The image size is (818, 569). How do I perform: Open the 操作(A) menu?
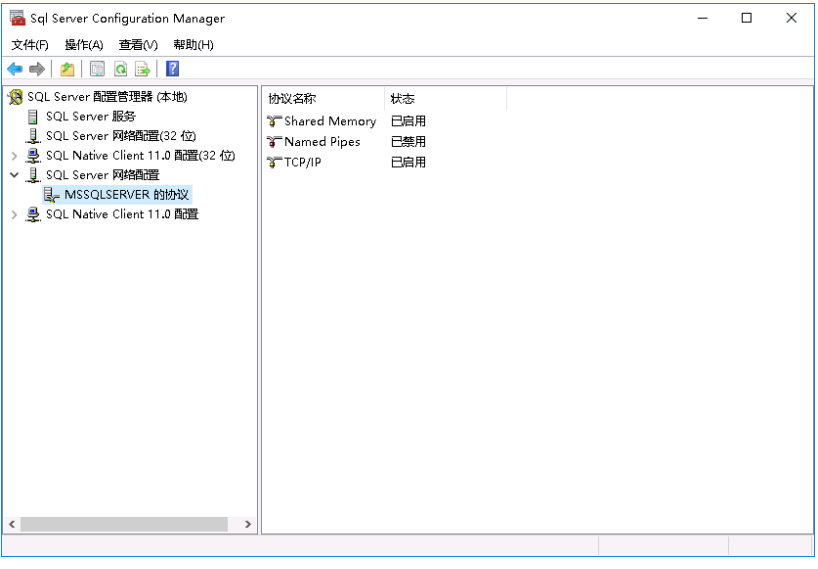click(83, 45)
